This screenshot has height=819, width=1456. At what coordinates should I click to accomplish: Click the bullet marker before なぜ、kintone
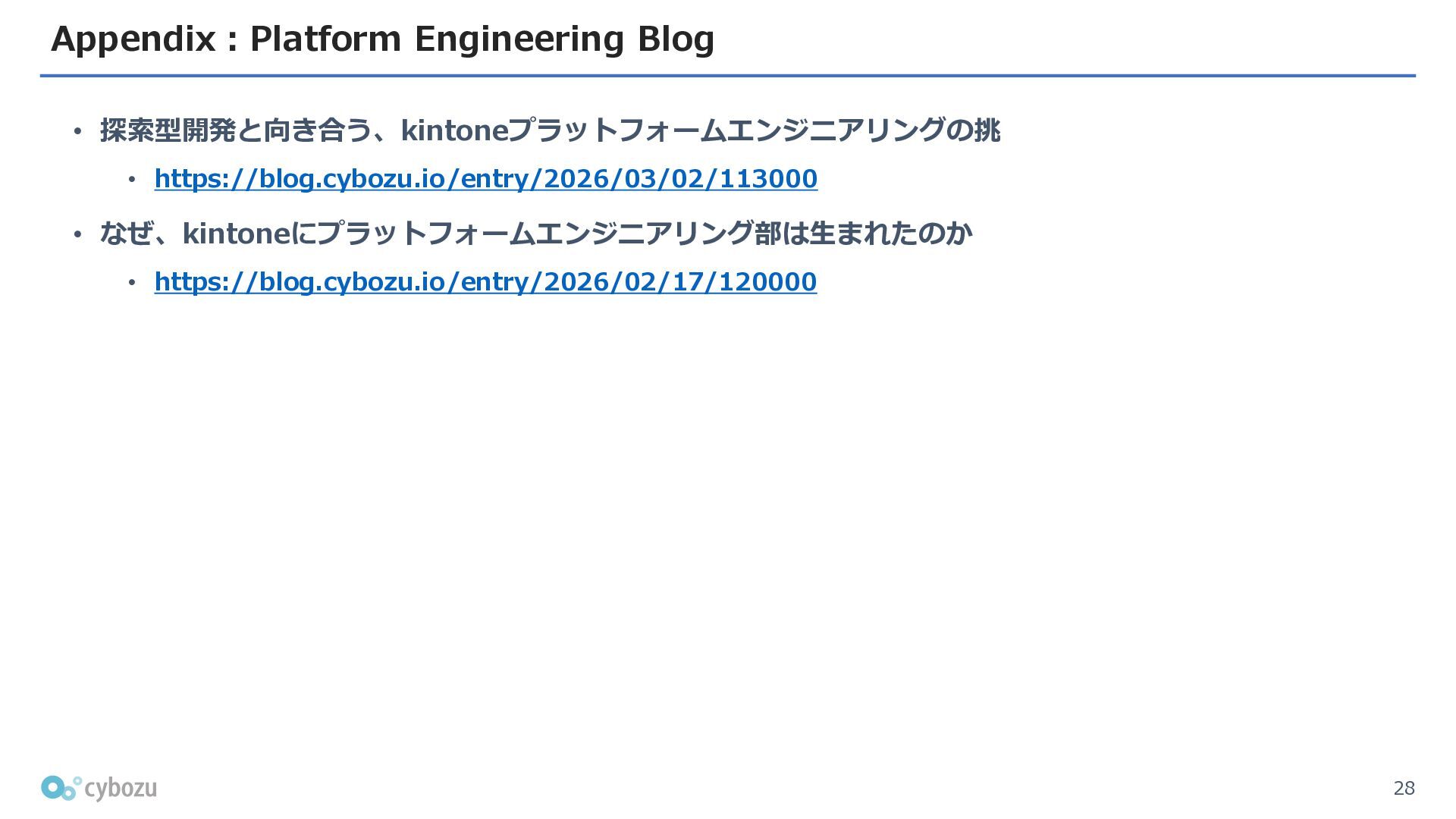77,235
